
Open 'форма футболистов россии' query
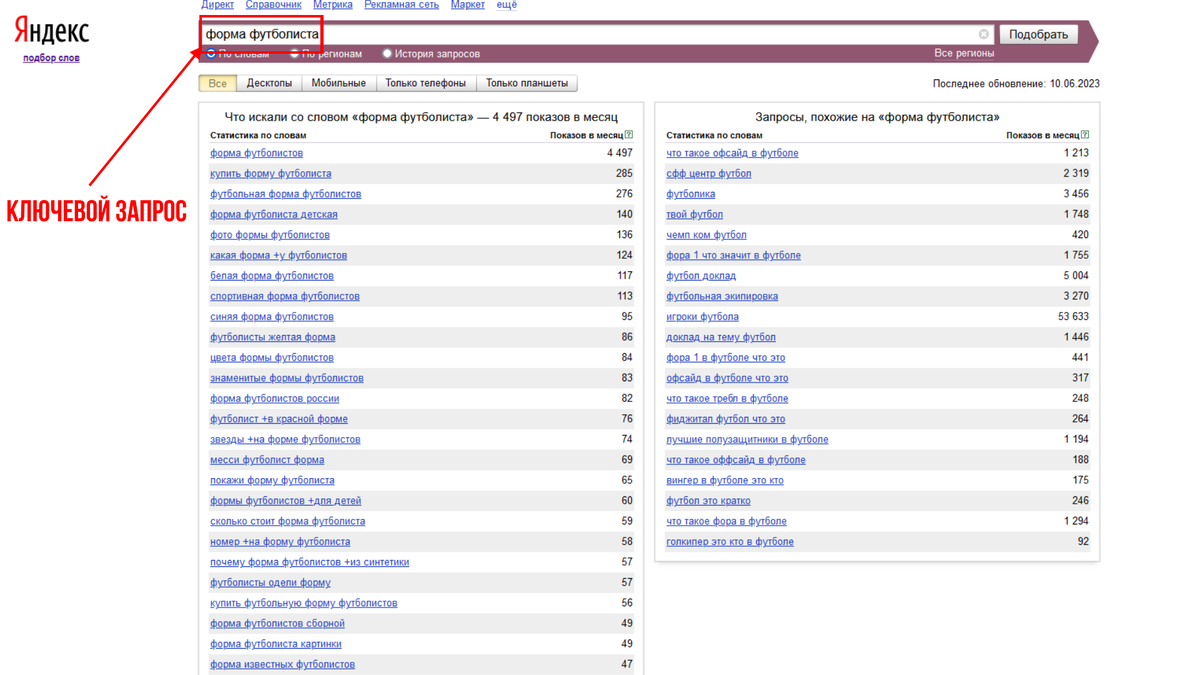tap(274, 398)
